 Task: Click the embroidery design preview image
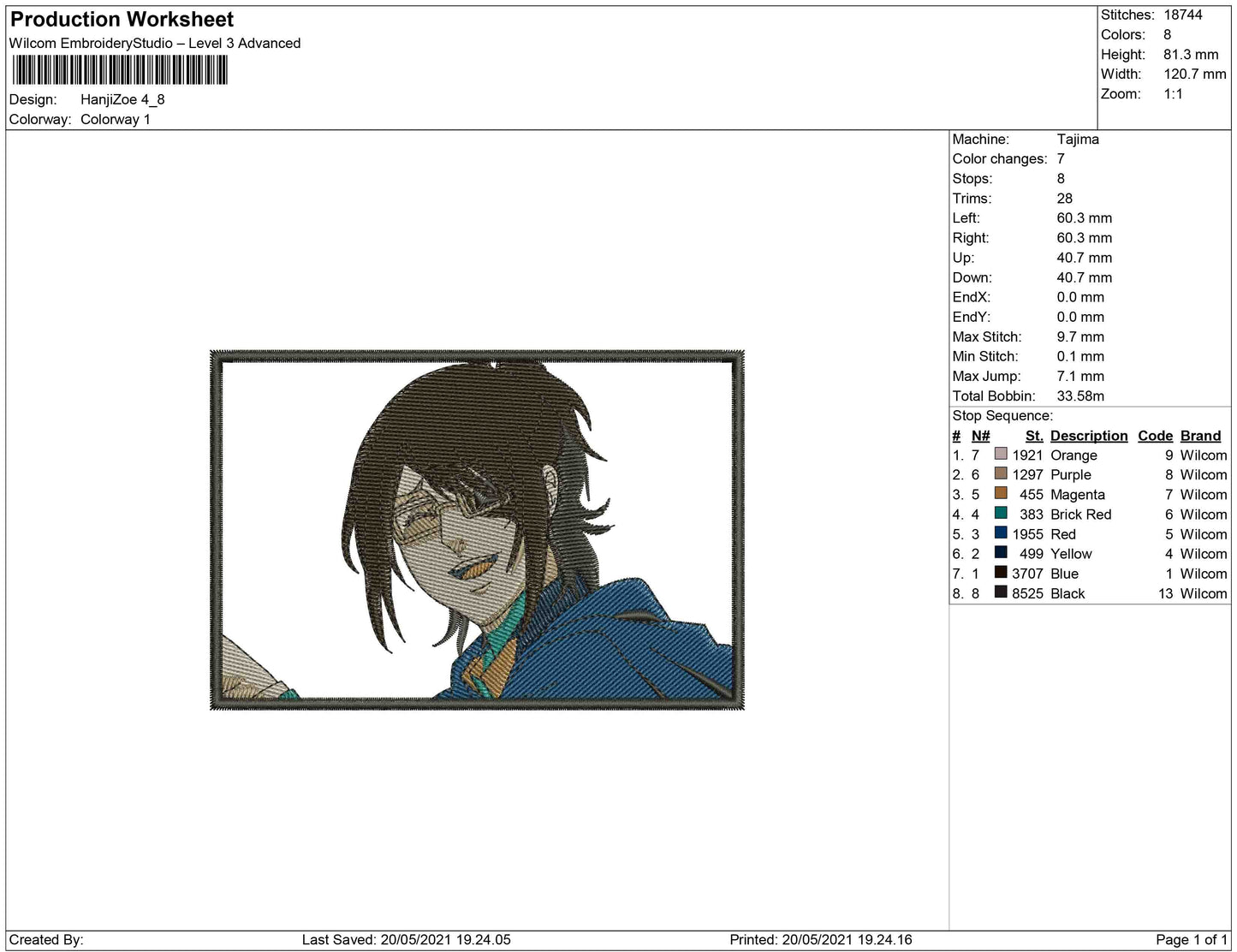[x=478, y=530]
